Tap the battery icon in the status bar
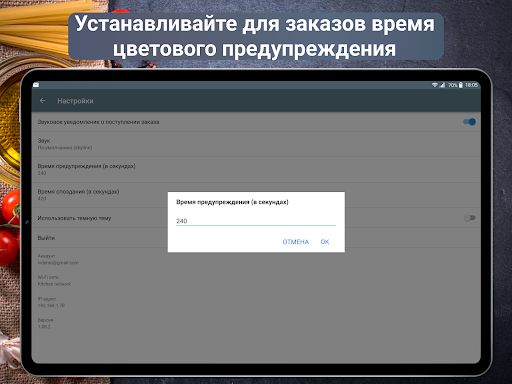This screenshot has width=512, height=384. click(x=461, y=85)
